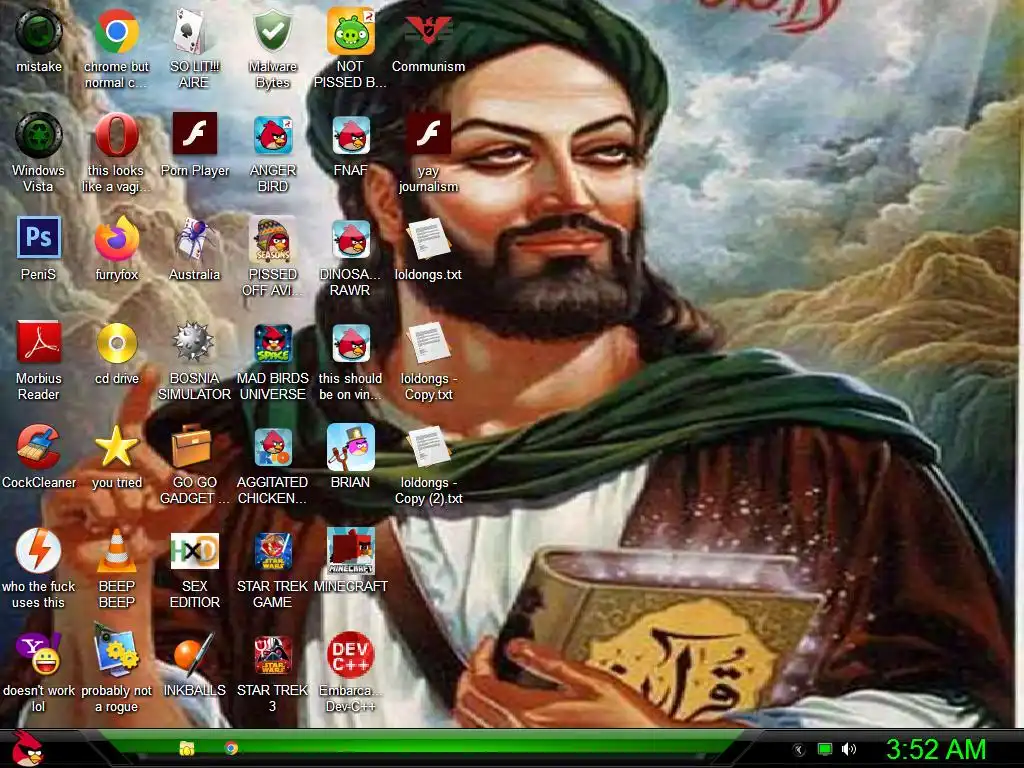Open the 'STAR TREK GAME' icon
This screenshot has width=1024, height=768.
tap(272, 551)
